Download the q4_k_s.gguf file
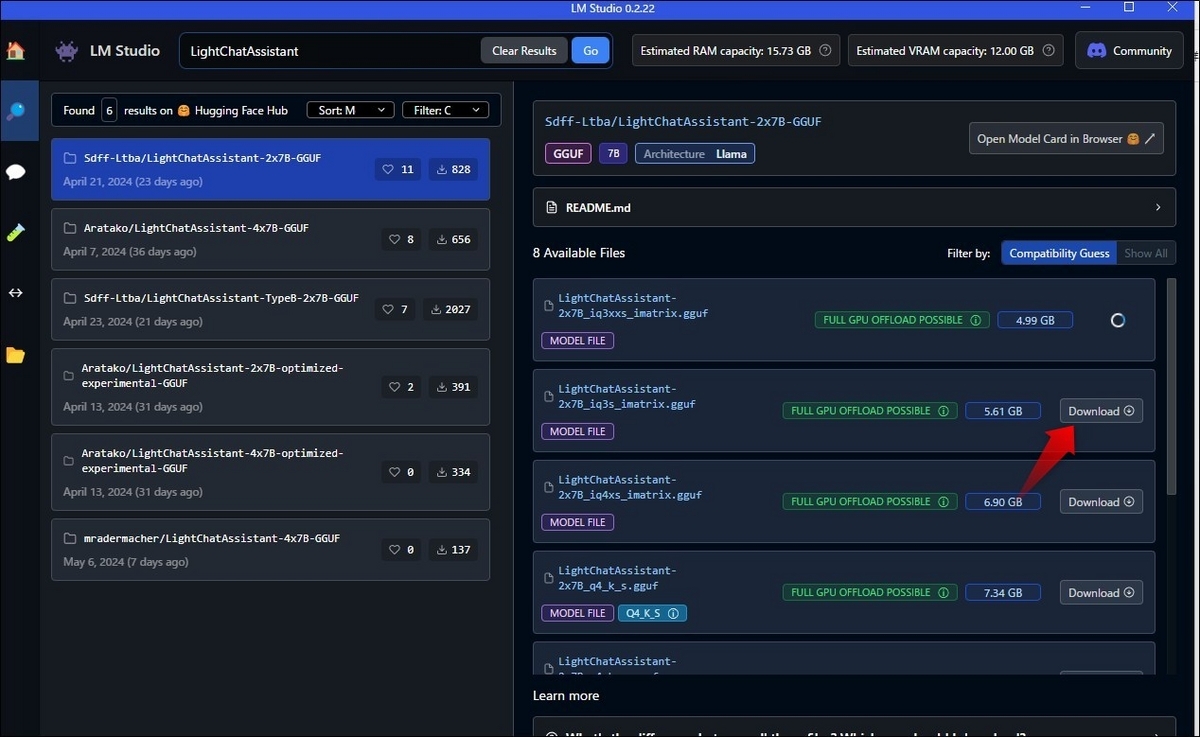Viewport: 1200px width, 737px height. (1101, 593)
